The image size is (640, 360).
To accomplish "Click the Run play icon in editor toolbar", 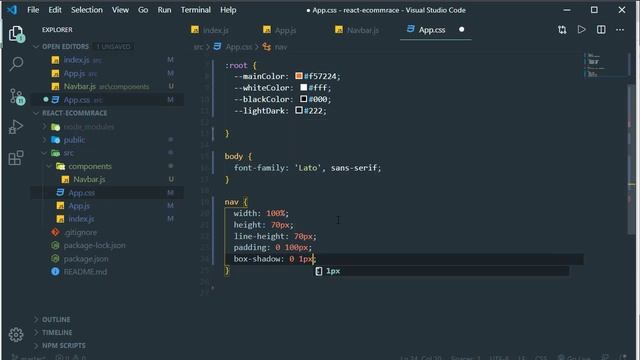I will pyautogui.click(x=581, y=29).
